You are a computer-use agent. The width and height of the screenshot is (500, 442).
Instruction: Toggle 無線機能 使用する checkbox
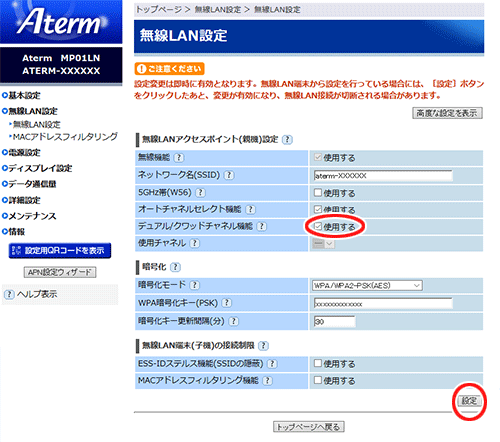pyautogui.click(x=318, y=157)
